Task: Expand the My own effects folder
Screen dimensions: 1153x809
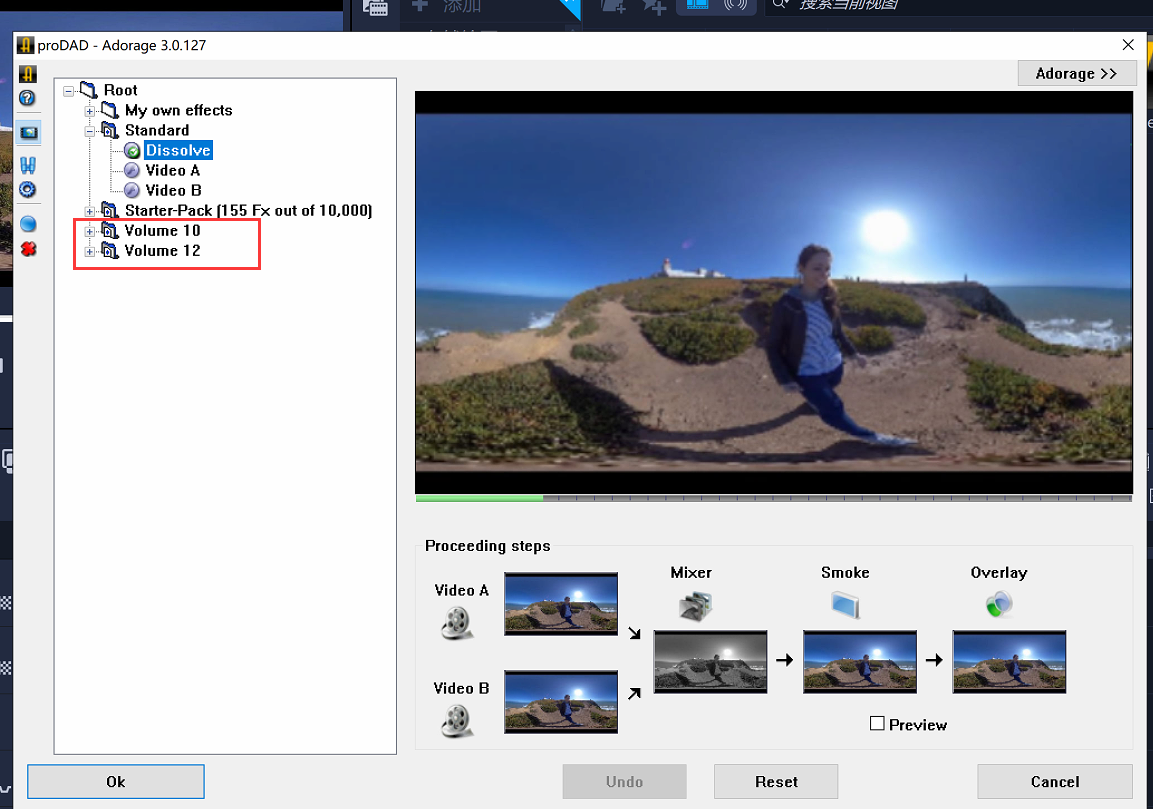Action: click(90, 111)
